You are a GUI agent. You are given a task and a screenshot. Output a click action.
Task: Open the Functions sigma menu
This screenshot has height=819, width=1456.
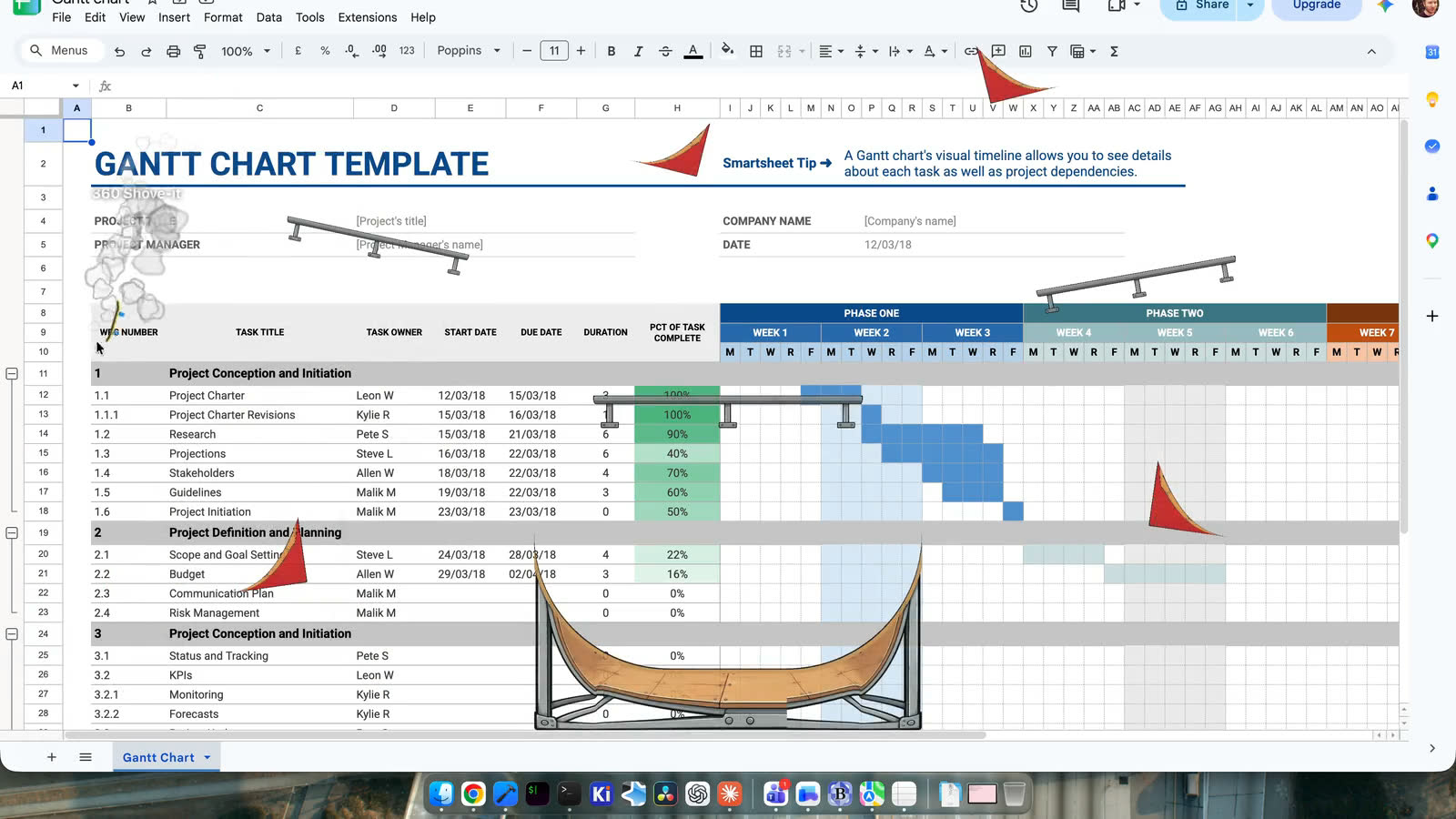tap(1114, 51)
